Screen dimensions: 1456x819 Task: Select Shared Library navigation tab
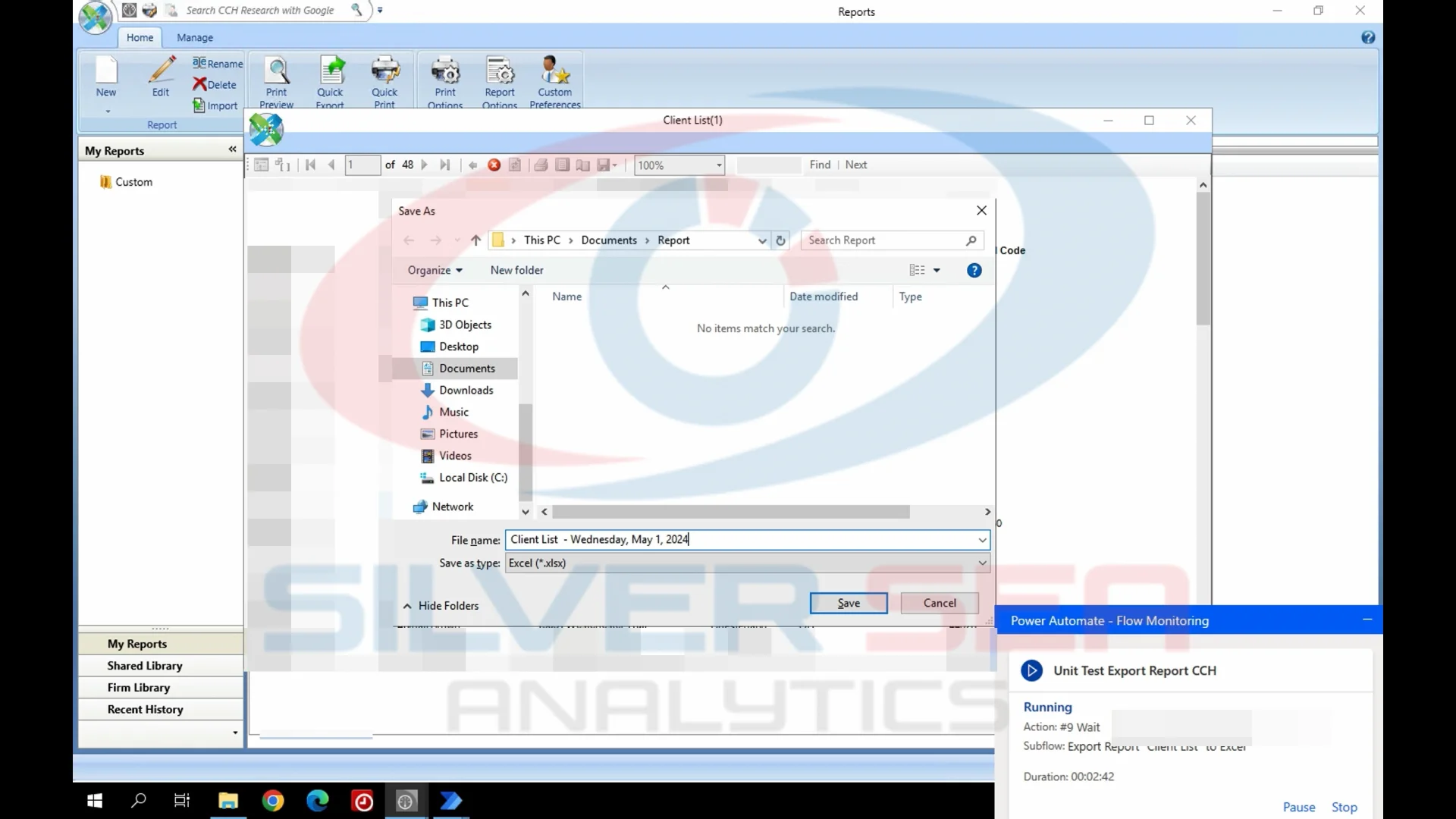(x=161, y=666)
